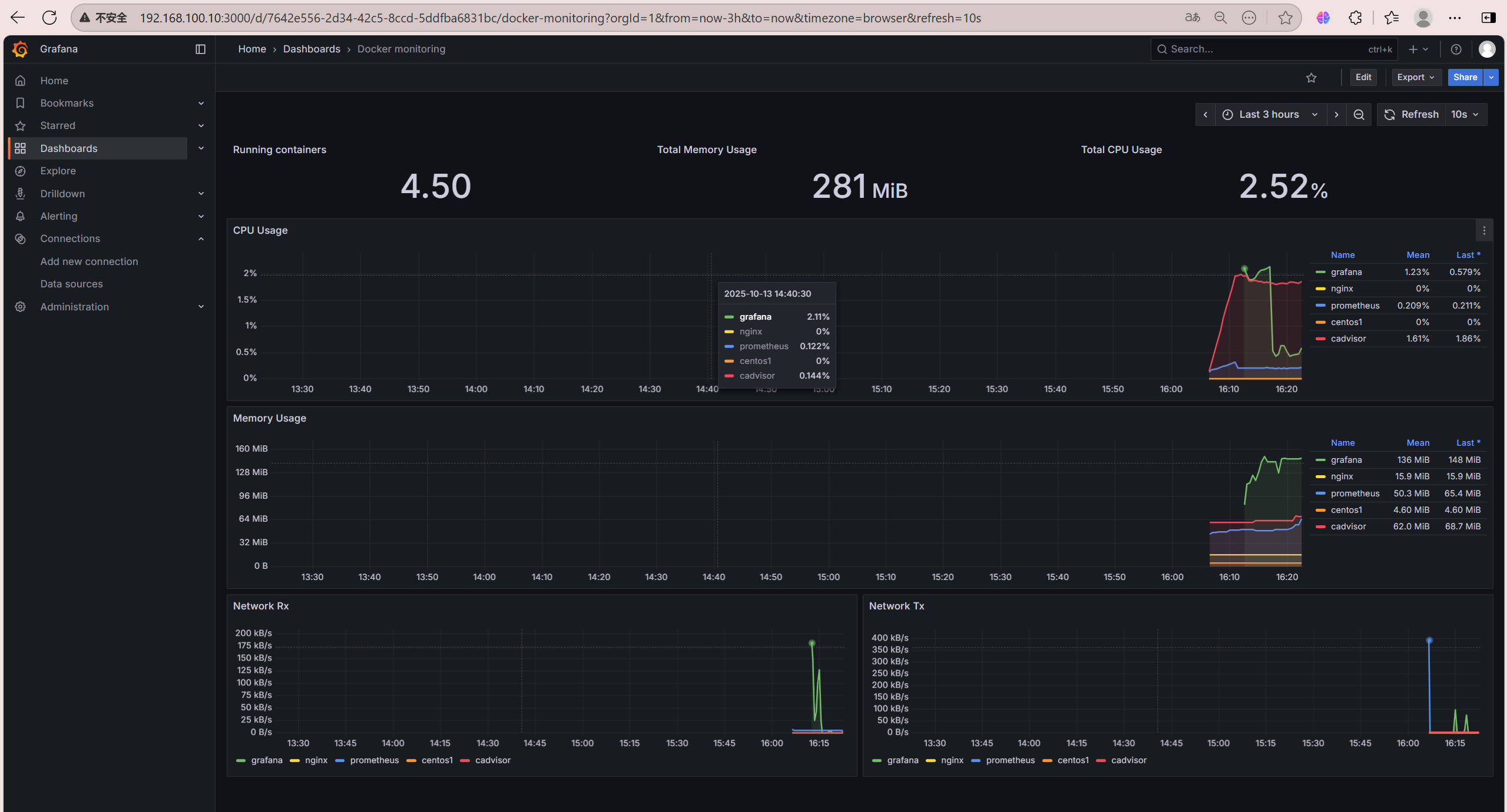Sort CPU Usage legend by Mean
The width and height of the screenshot is (1507, 812).
1417,255
